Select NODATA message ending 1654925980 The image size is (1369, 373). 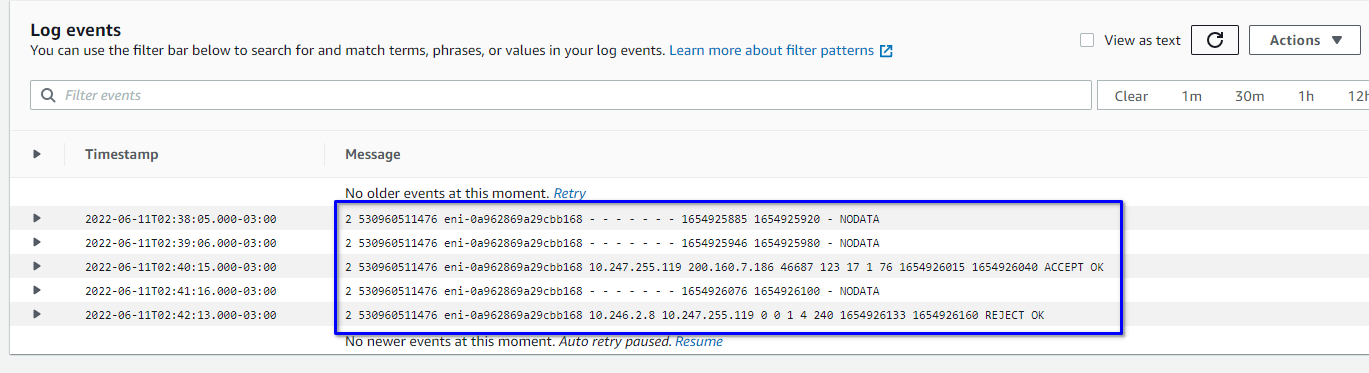tap(613, 243)
